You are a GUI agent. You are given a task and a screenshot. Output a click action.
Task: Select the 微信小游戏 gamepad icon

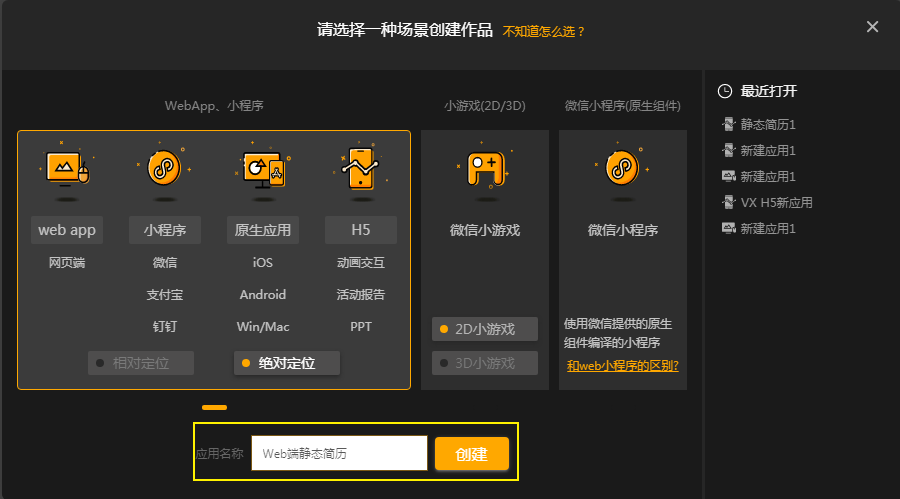(x=485, y=169)
